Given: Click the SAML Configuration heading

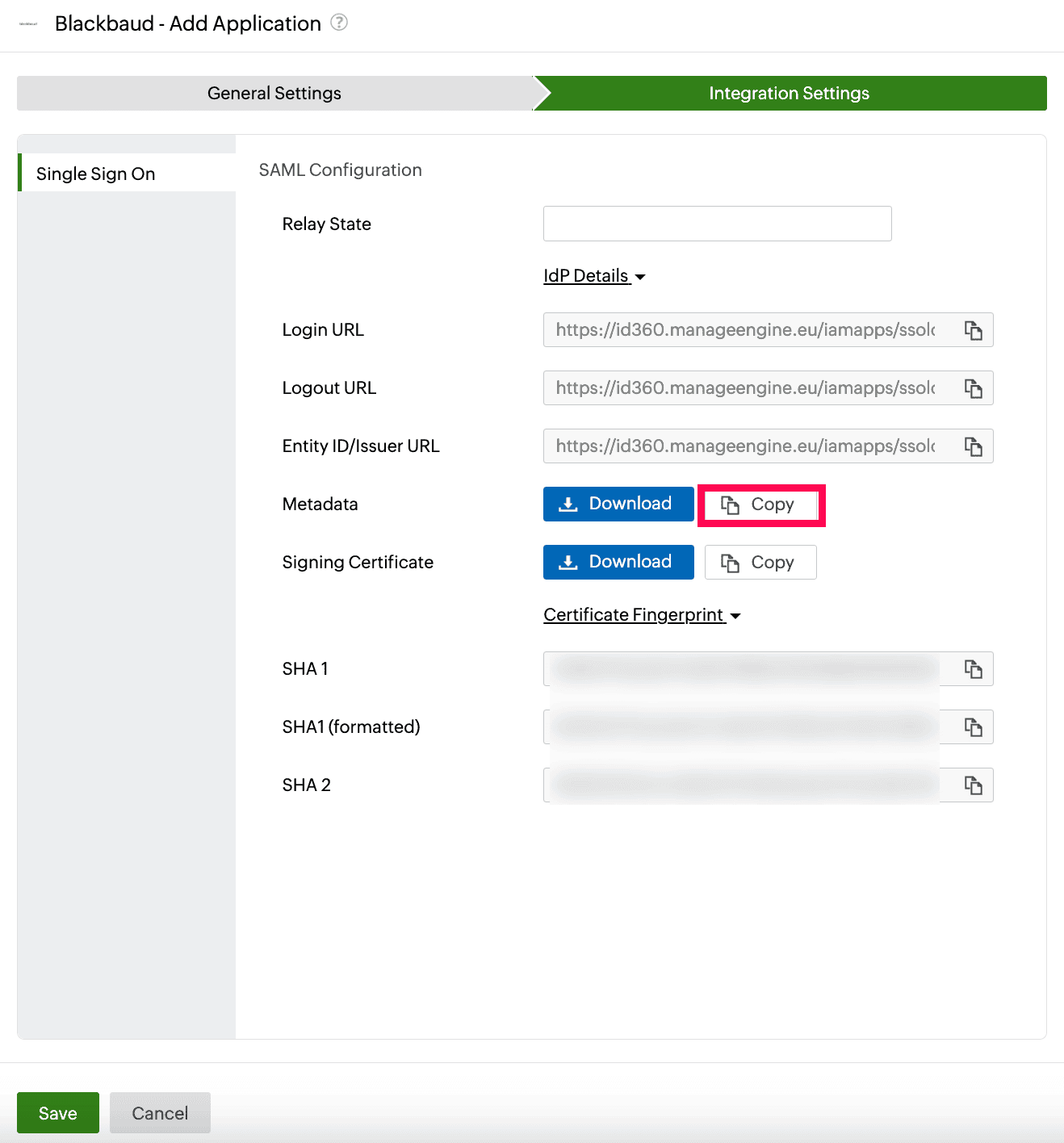Looking at the screenshot, I should [340, 170].
